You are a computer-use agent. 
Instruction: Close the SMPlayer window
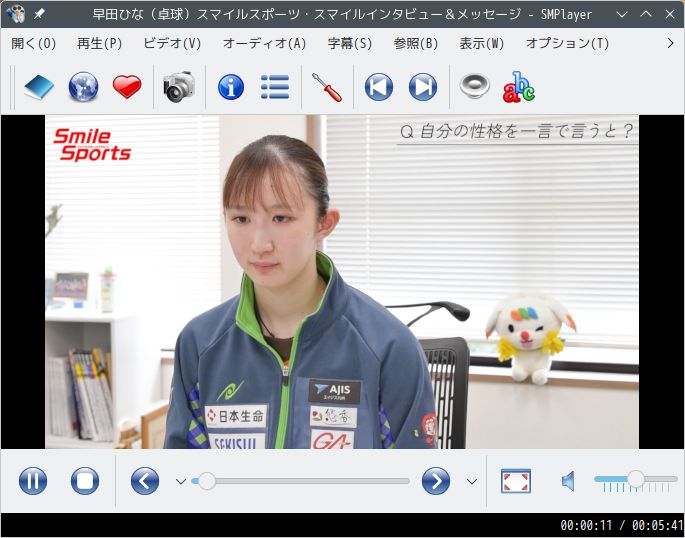tap(670, 14)
